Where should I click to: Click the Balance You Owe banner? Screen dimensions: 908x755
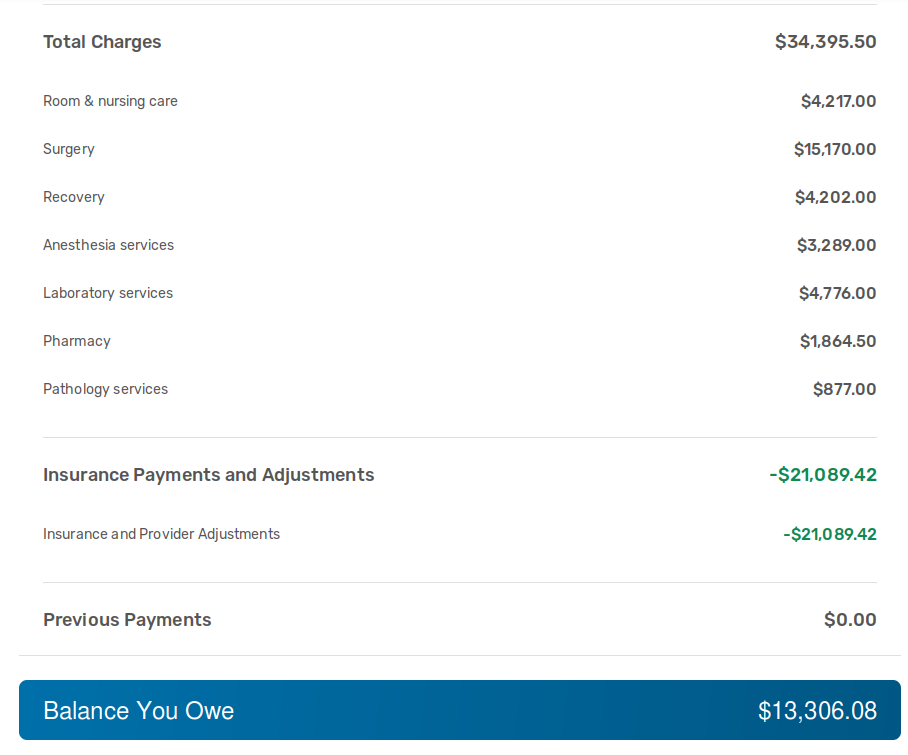click(x=460, y=710)
